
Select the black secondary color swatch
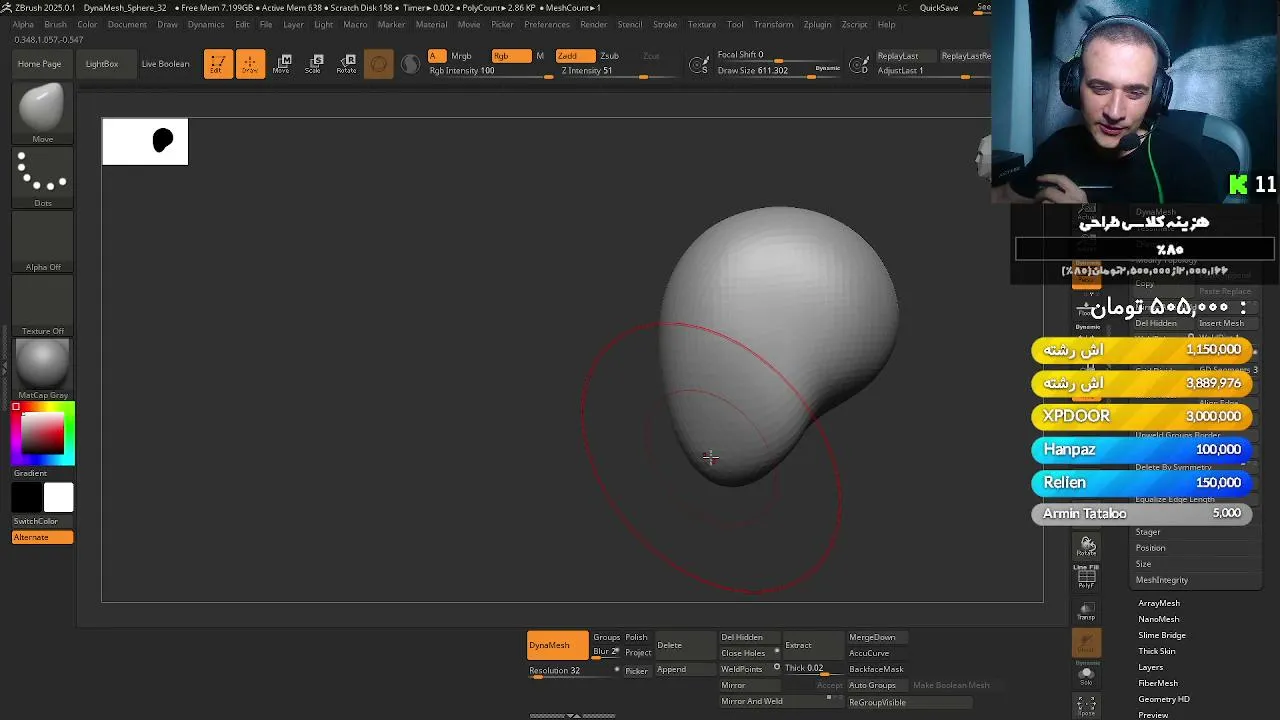click(x=27, y=497)
